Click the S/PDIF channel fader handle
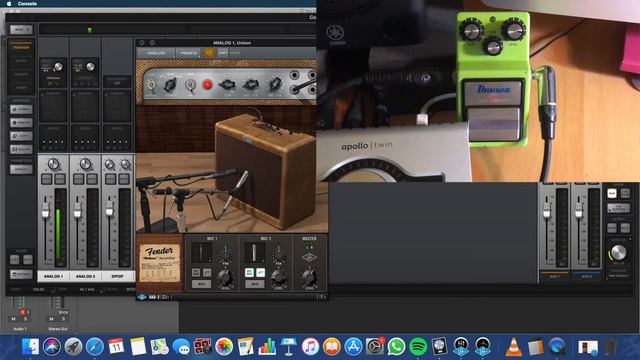The image size is (640, 360). click(x=109, y=209)
